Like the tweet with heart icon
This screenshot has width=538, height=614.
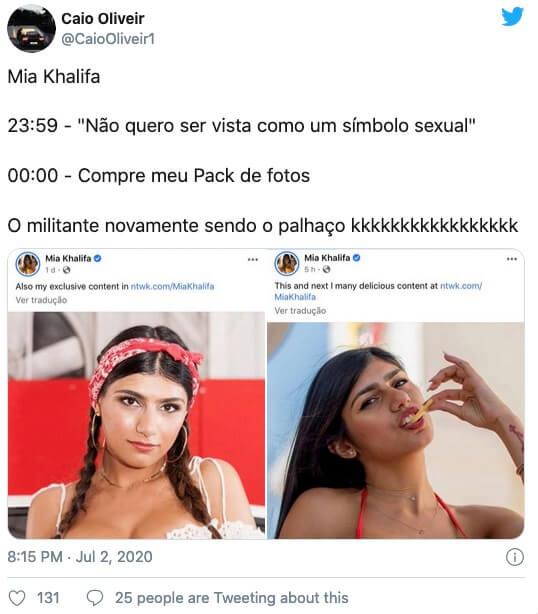(x=17, y=598)
